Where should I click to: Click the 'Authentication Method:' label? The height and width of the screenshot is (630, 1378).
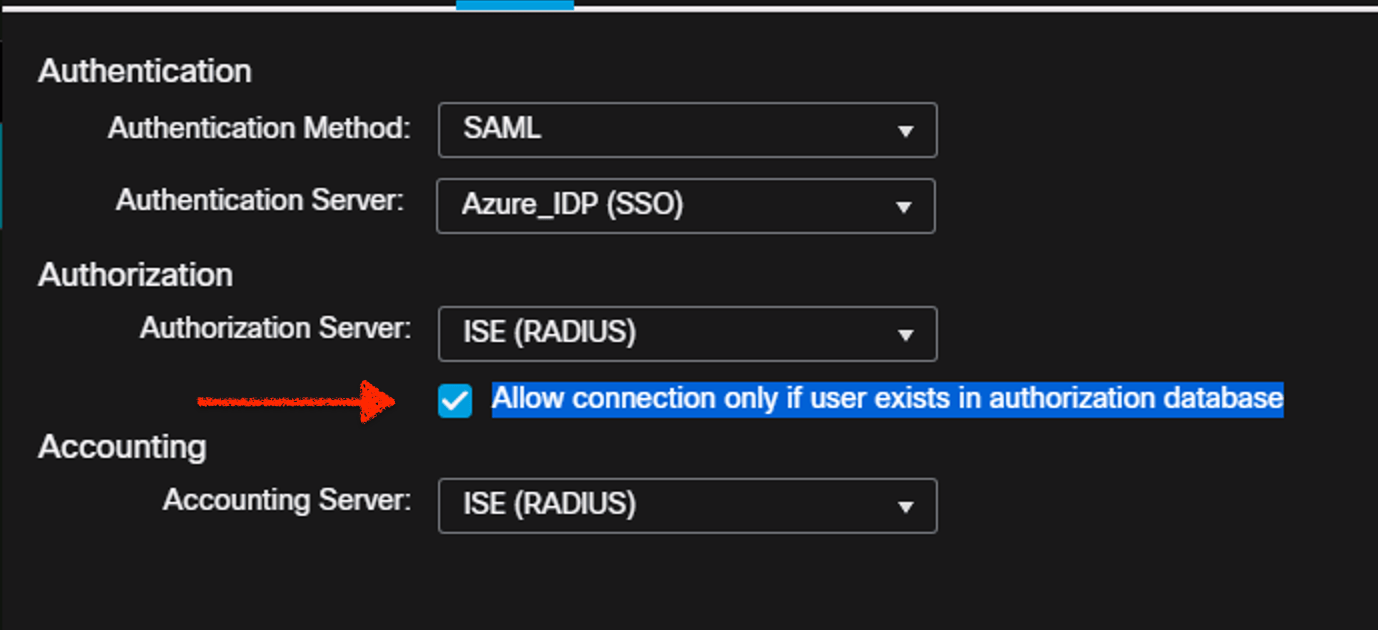pyautogui.click(x=259, y=128)
